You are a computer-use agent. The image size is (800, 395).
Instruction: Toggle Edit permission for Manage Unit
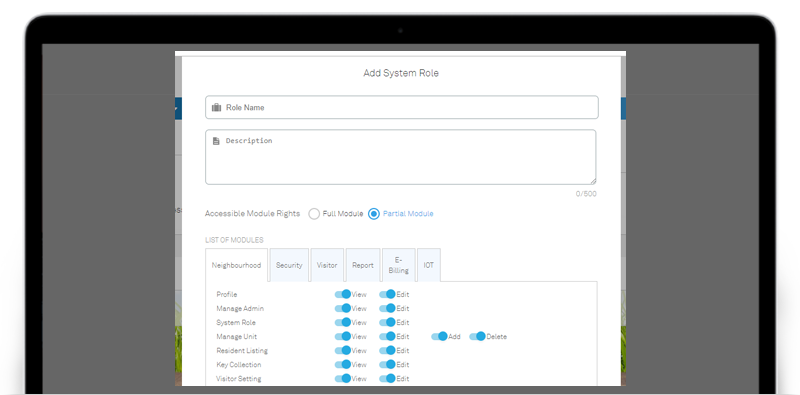387,336
